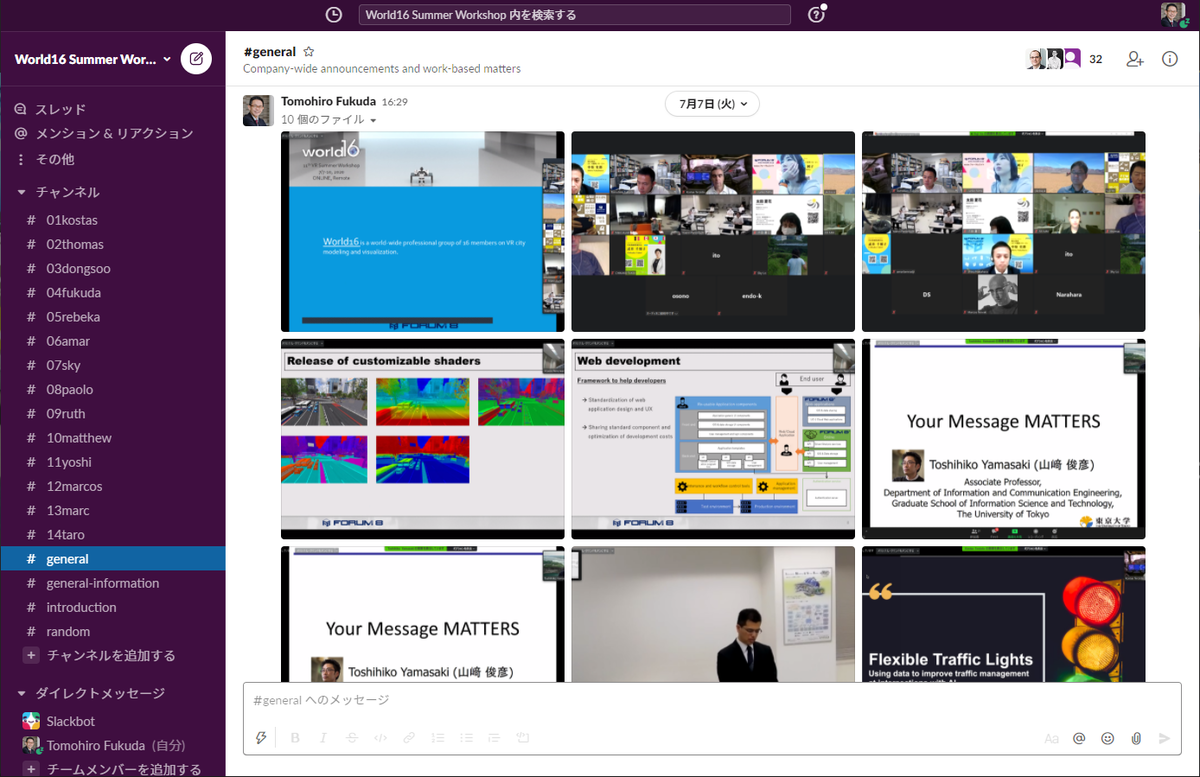The image size is (1200, 777).
Task: Show channel details info icon
Action: pyautogui.click(x=1170, y=59)
